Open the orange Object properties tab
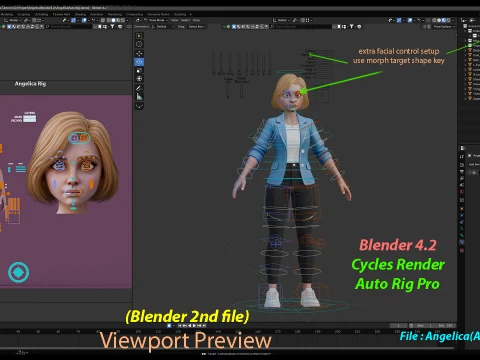 pos(462,209)
